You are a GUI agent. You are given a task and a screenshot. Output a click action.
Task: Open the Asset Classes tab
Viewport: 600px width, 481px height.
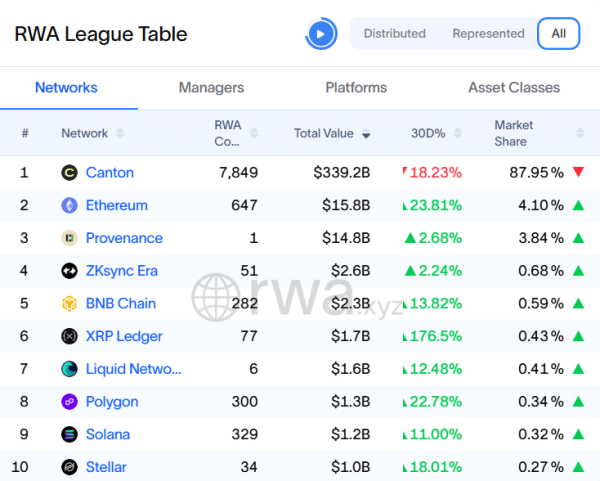(514, 88)
